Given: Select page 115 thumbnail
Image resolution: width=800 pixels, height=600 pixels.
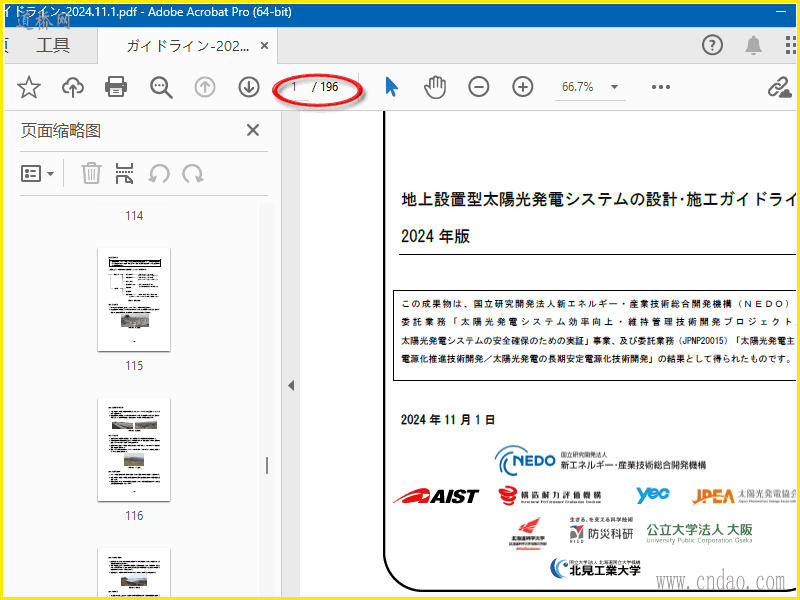Looking at the screenshot, I should [134, 299].
